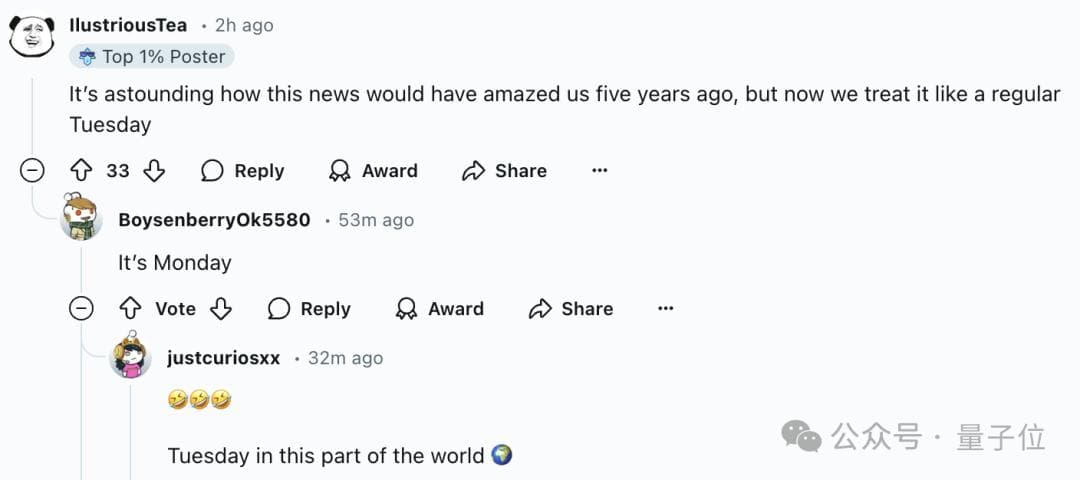This screenshot has width=1080, height=480.
Task: Upvote BoysenberryOk5580's comment
Action: point(130,309)
